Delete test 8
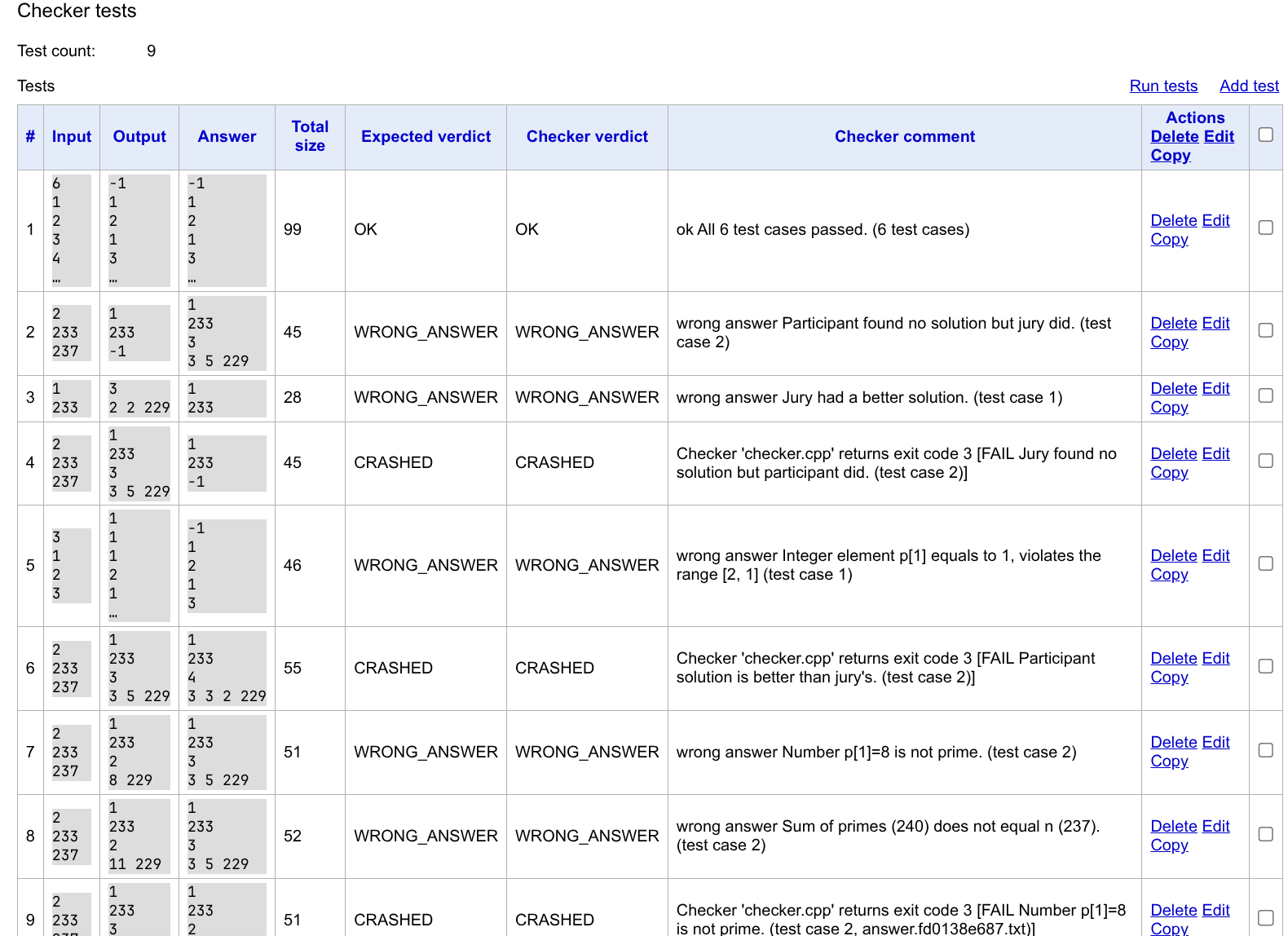 pyautogui.click(x=1173, y=827)
